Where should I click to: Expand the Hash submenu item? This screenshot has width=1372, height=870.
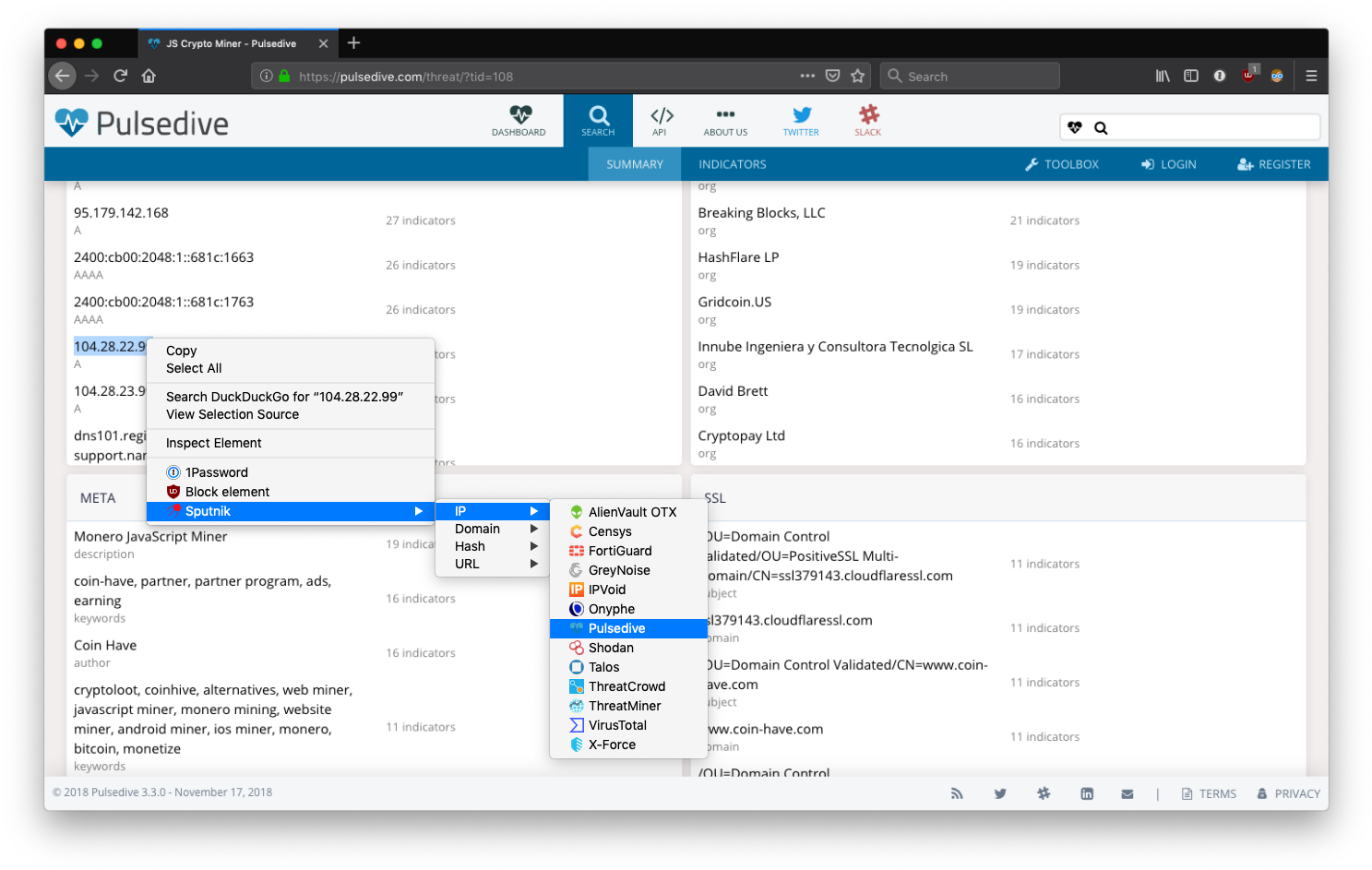tap(493, 546)
